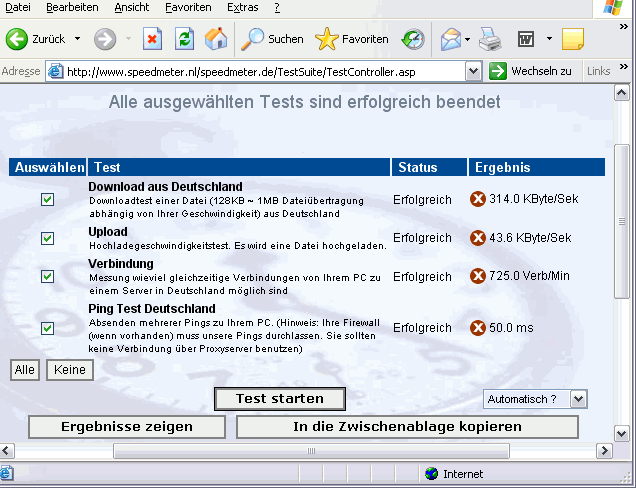
Task: Uncheck the Verbindung test checkbox
Action: click(x=47, y=277)
